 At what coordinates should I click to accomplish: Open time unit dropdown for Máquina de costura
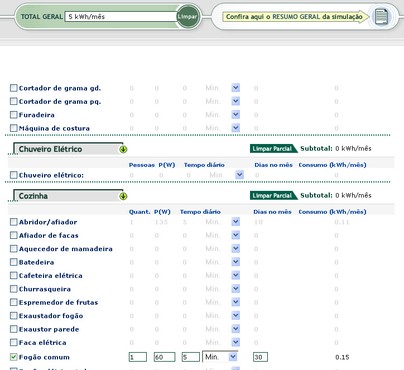point(236,128)
